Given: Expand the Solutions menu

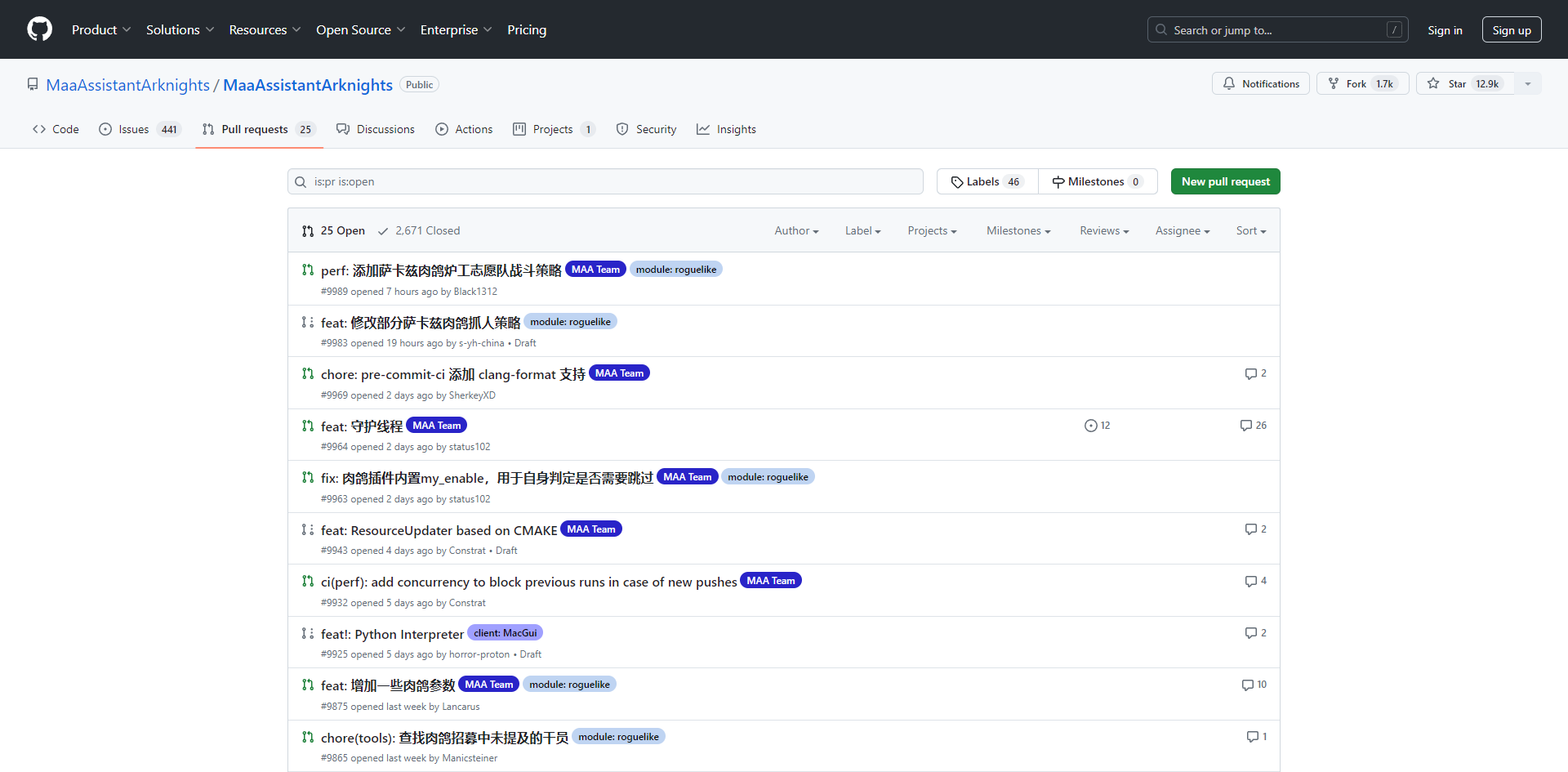Looking at the screenshot, I should coord(180,29).
